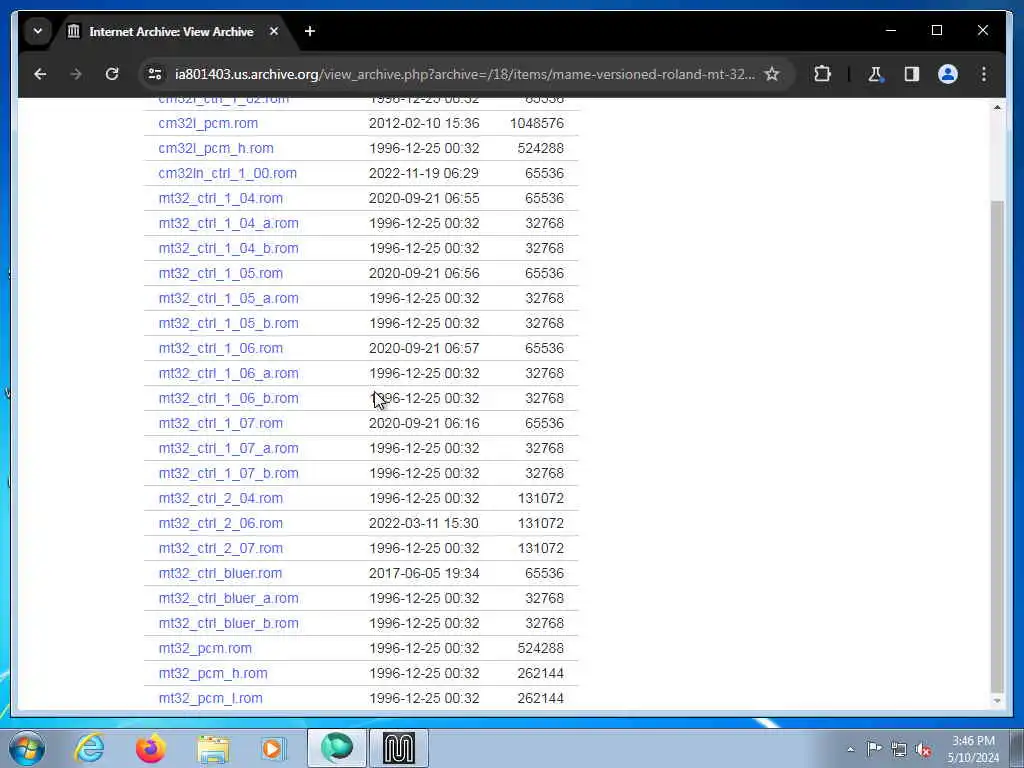Viewport: 1024px width, 768px height.
Task: Toggle the side panel icon
Action: point(912,74)
